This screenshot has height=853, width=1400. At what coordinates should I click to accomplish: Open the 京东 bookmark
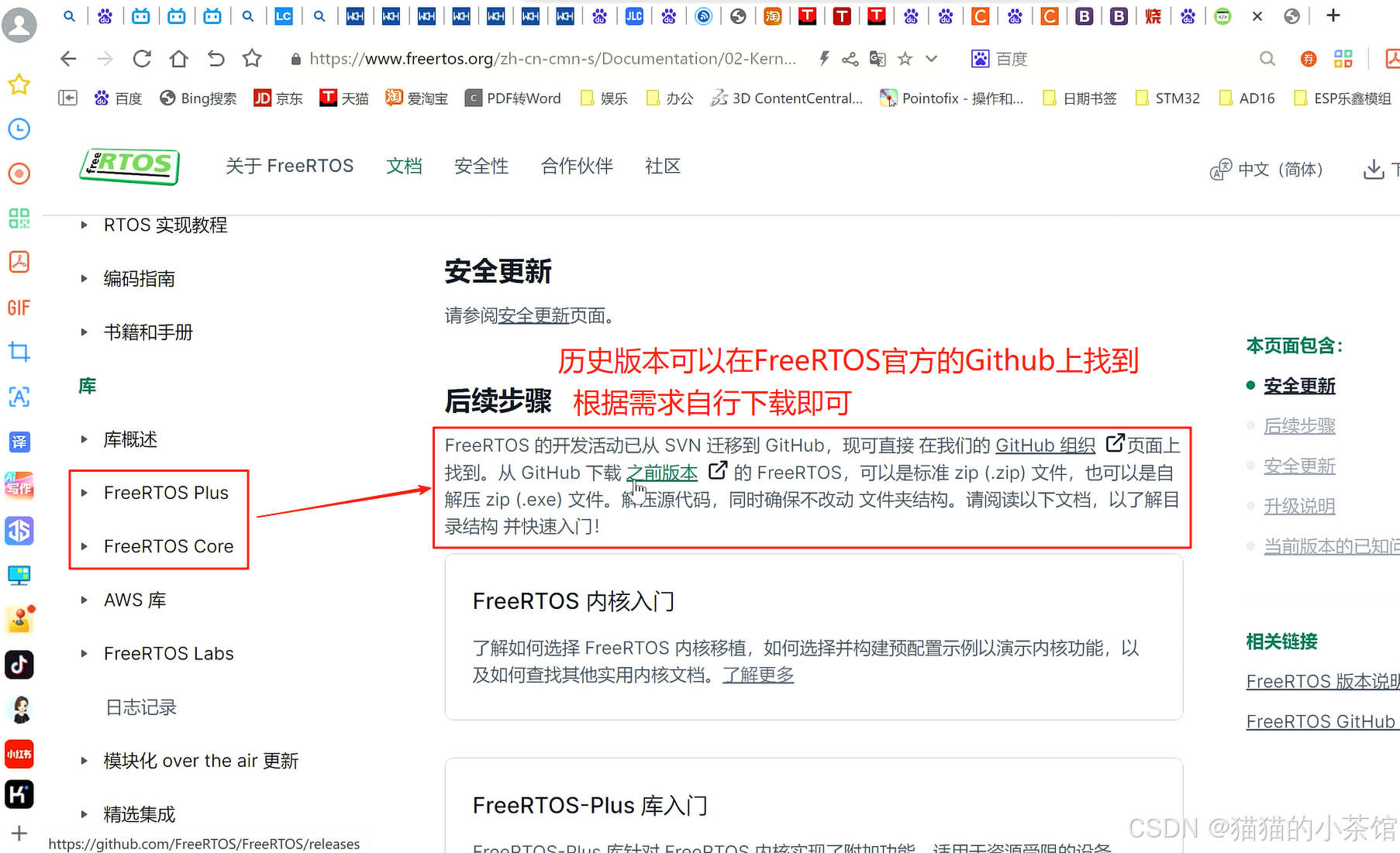coord(278,98)
